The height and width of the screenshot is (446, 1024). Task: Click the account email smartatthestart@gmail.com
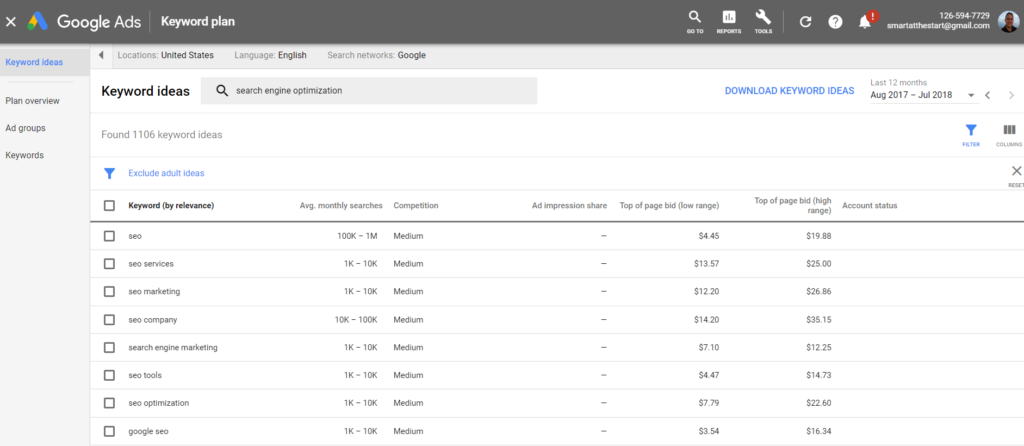(x=938, y=26)
